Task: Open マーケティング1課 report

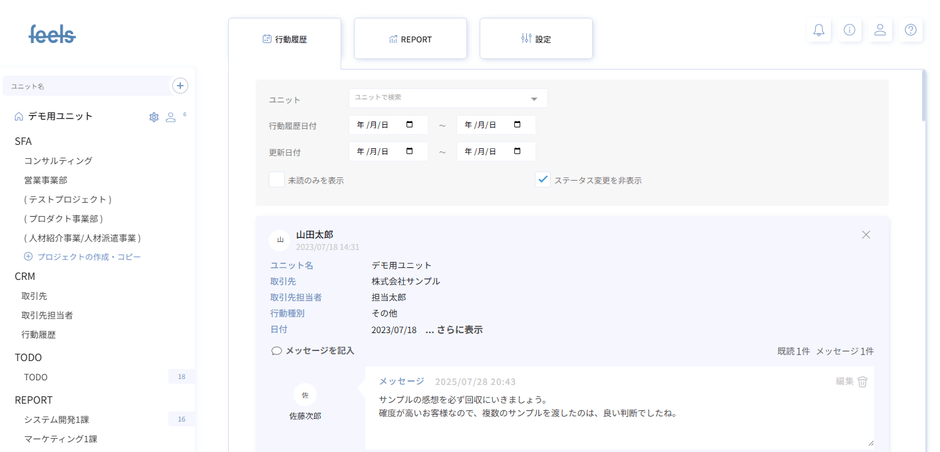Action: pos(61,439)
